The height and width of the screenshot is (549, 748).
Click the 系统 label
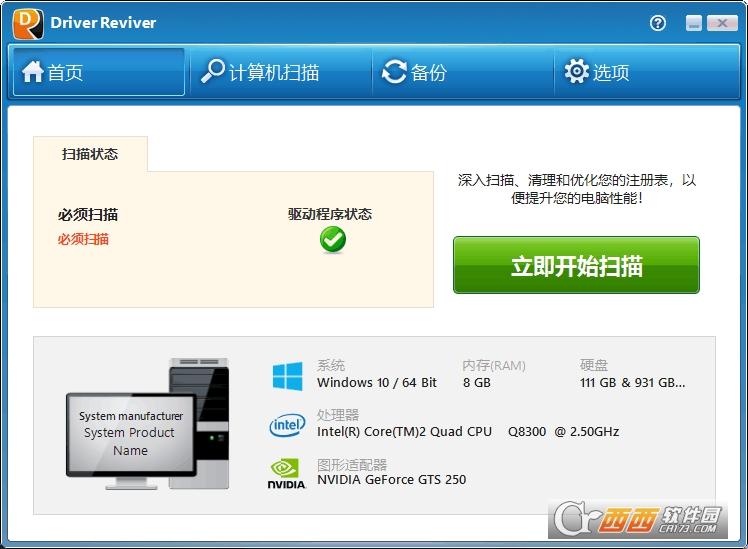(331, 365)
